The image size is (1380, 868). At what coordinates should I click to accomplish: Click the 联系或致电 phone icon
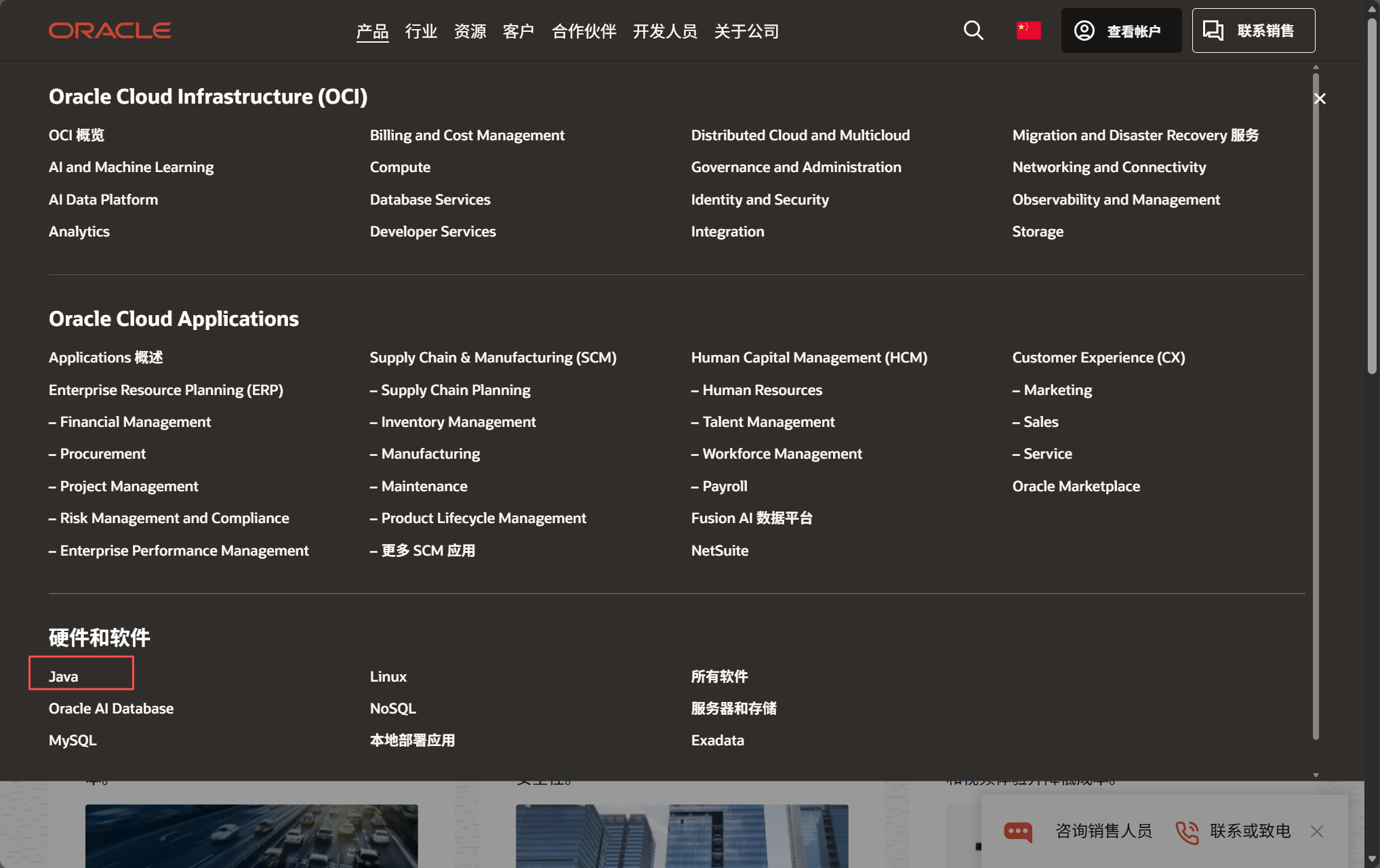coord(1187,832)
